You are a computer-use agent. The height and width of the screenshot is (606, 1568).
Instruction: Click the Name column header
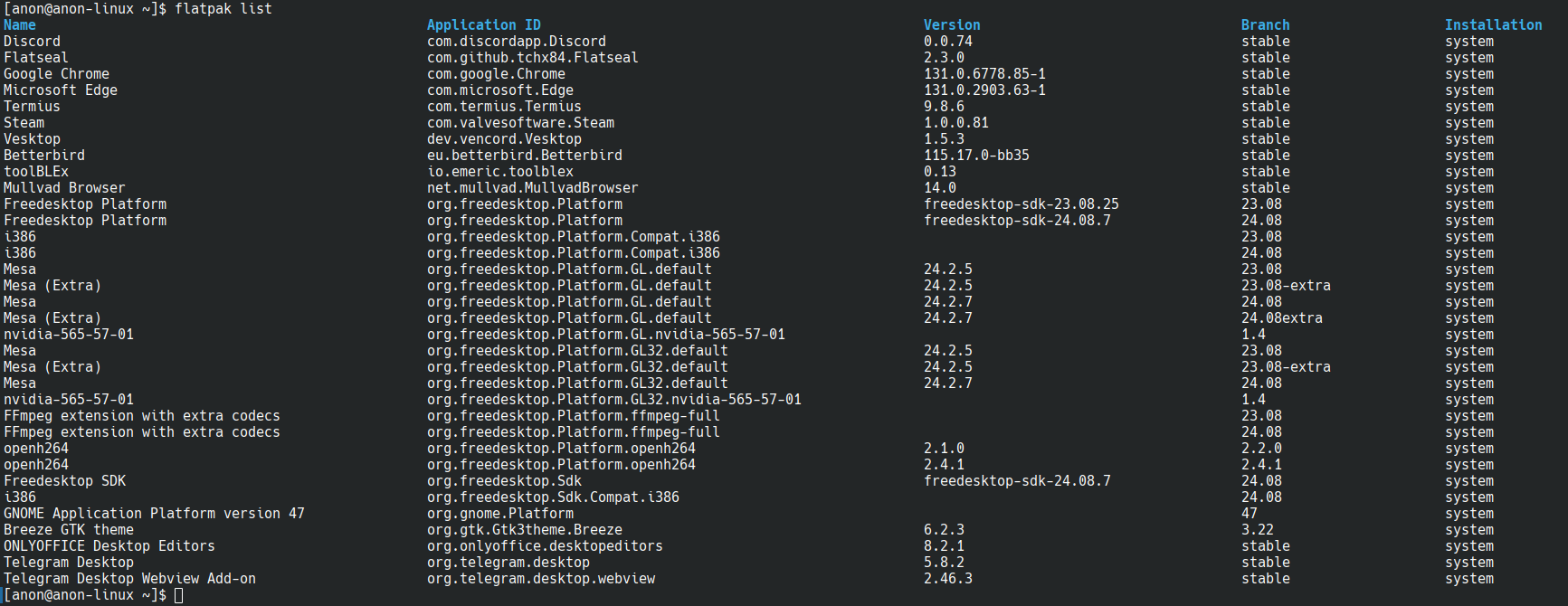[20, 25]
